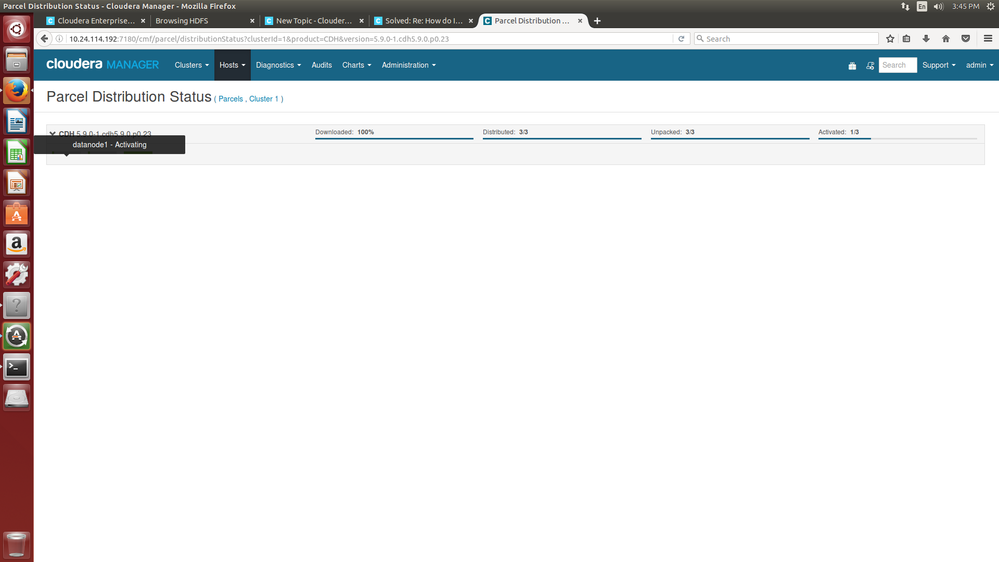The image size is (999, 562).
Task: Launch Firefox from the dock
Action: (x=17, y=90)
